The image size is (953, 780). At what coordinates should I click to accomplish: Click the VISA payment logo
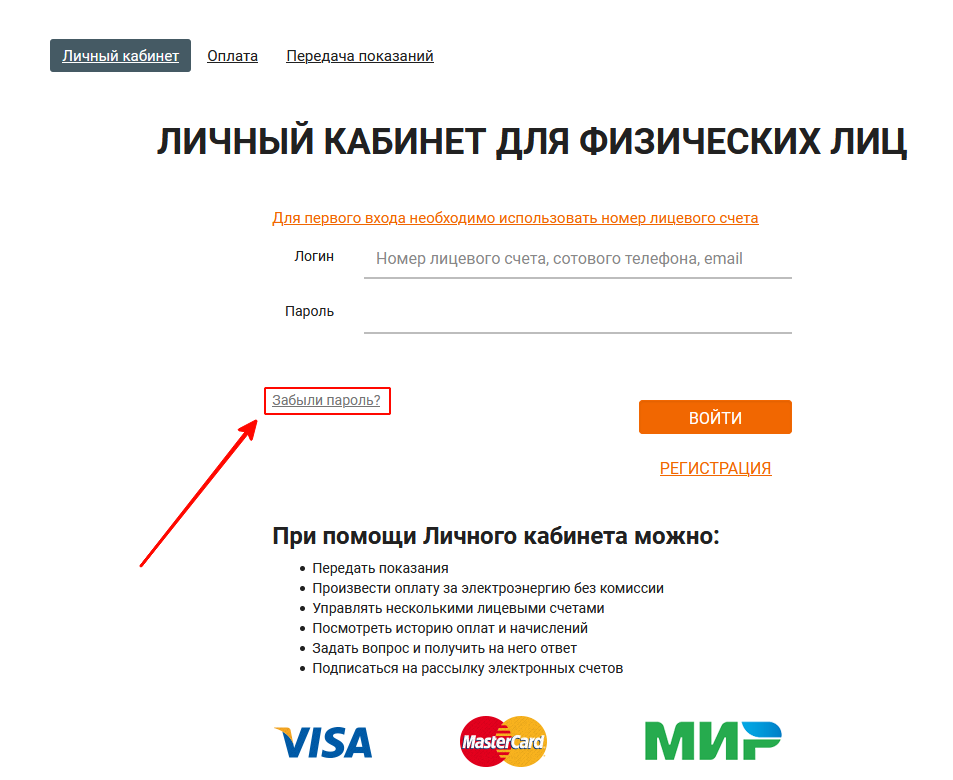[323, 742]
